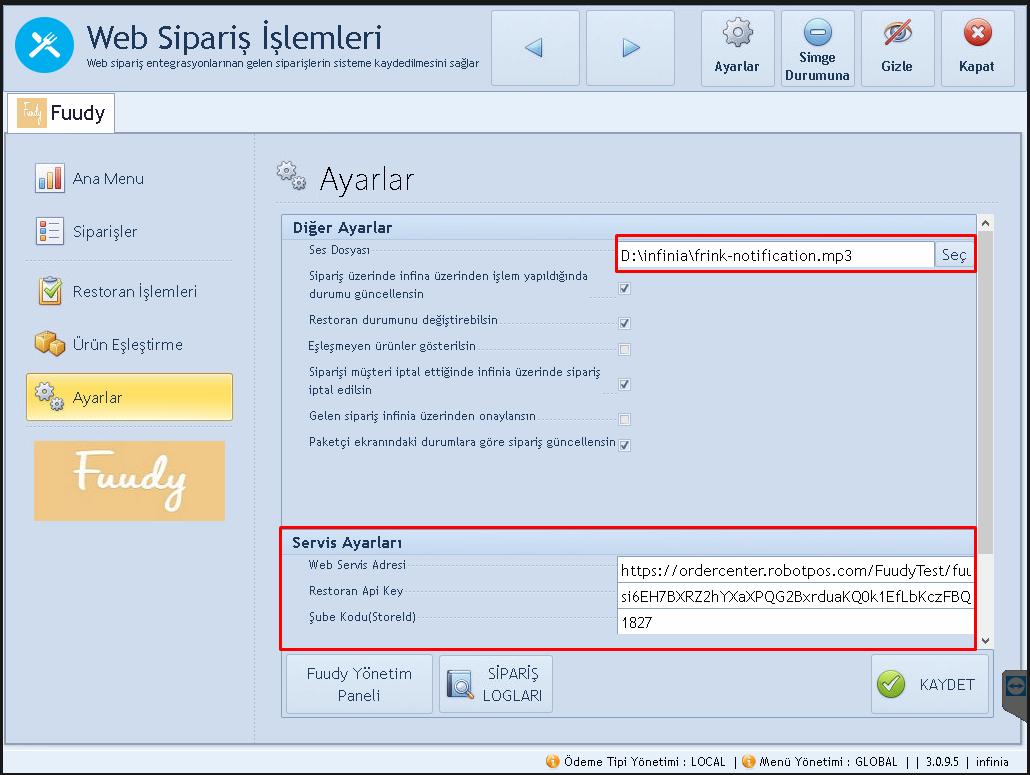Screen dimensions: 1030x775
Task: Click the Web Sipariş fork-knife logo icon
Action: point(45,45)
